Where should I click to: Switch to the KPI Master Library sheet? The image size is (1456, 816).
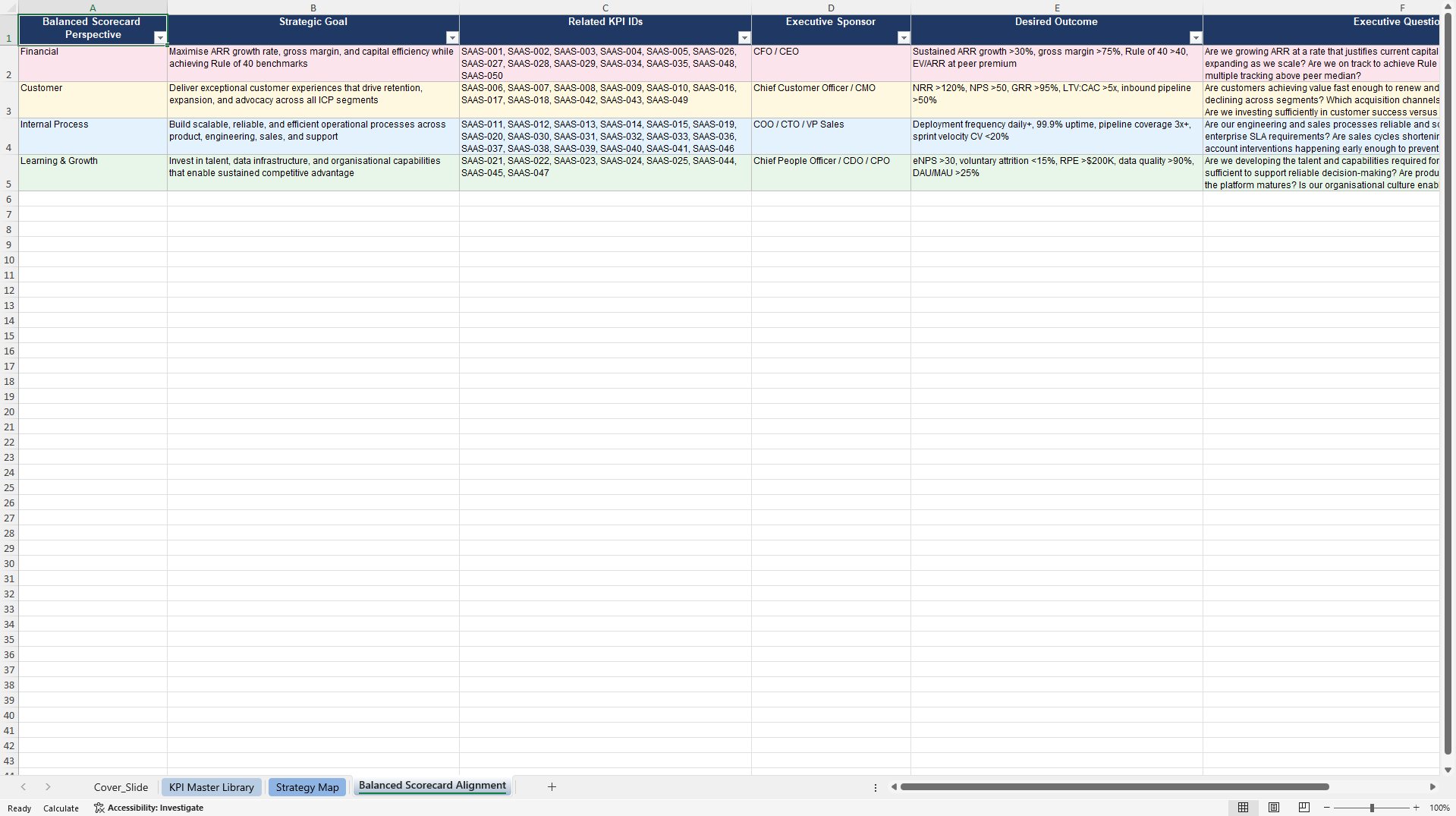point(211,787)
